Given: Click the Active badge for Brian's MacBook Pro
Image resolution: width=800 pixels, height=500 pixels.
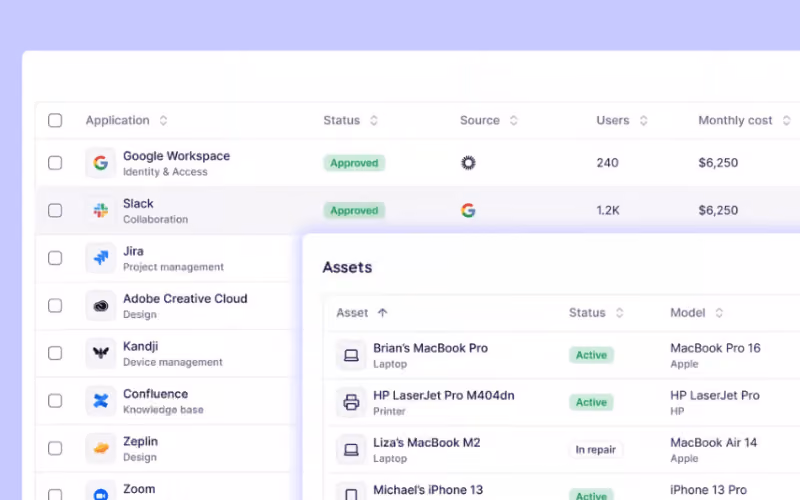Looking at the screenshot, I should pyautogui.click(x=591, y=355).
